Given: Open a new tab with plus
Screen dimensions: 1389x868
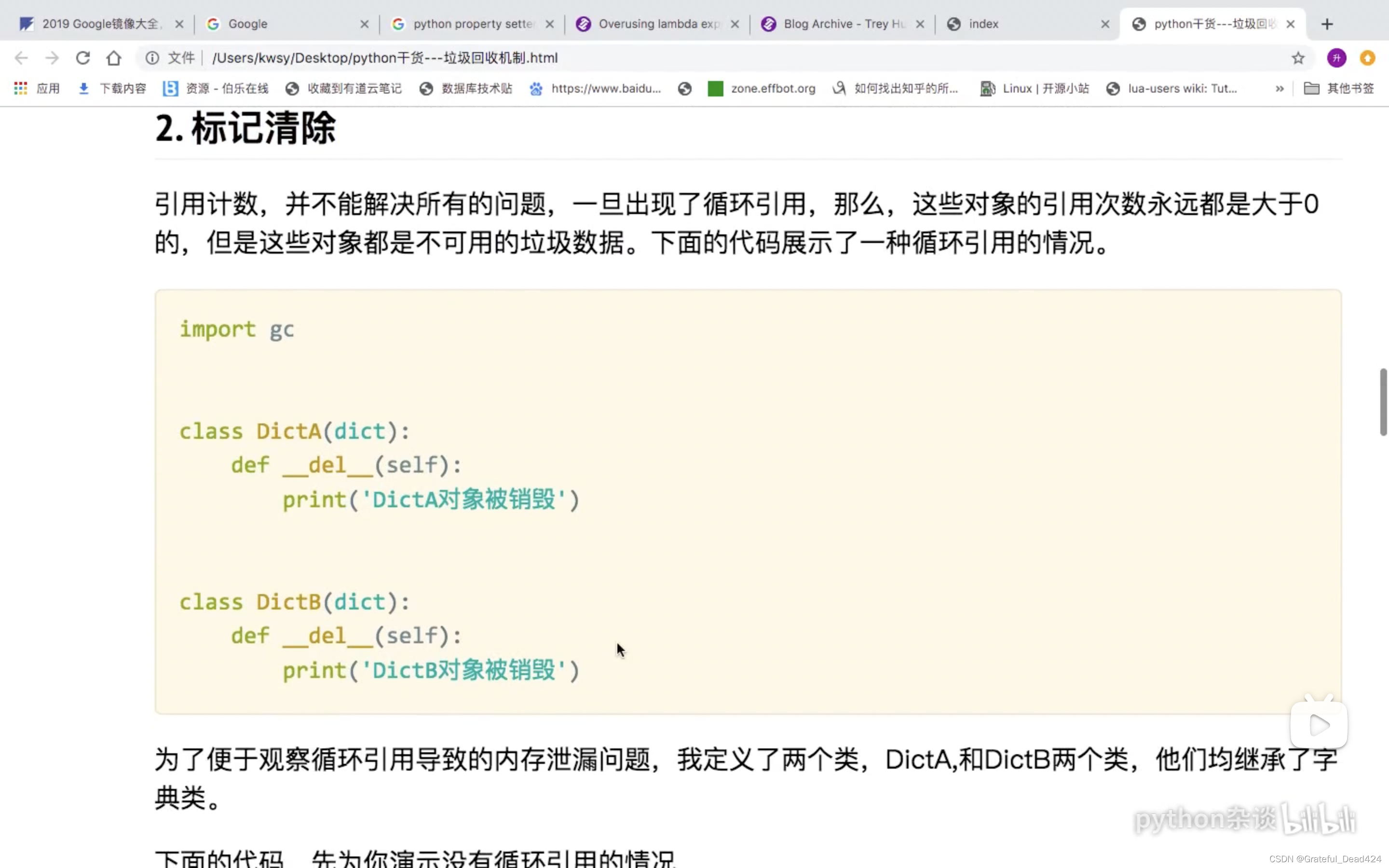Looking at the screenshot, I should coord(1326,24).
